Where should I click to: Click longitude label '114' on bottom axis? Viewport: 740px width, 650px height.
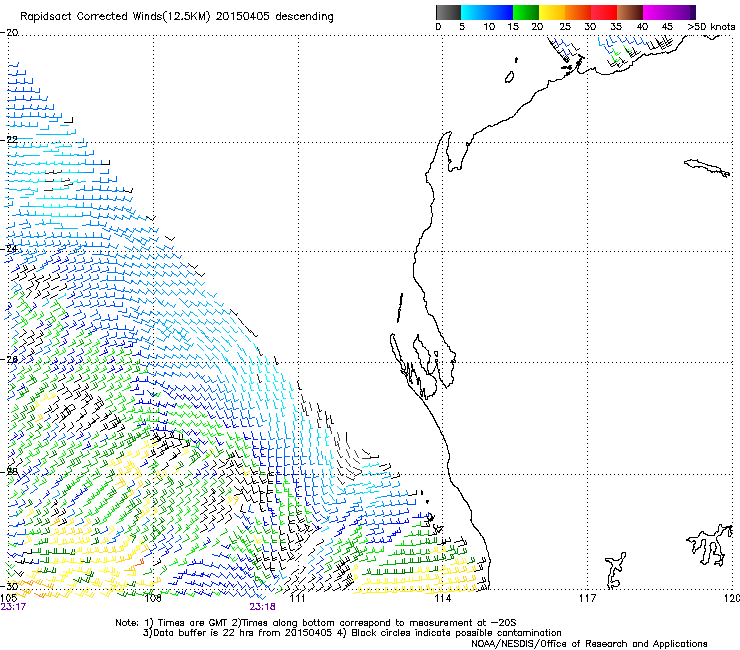(x=442, y=598)
